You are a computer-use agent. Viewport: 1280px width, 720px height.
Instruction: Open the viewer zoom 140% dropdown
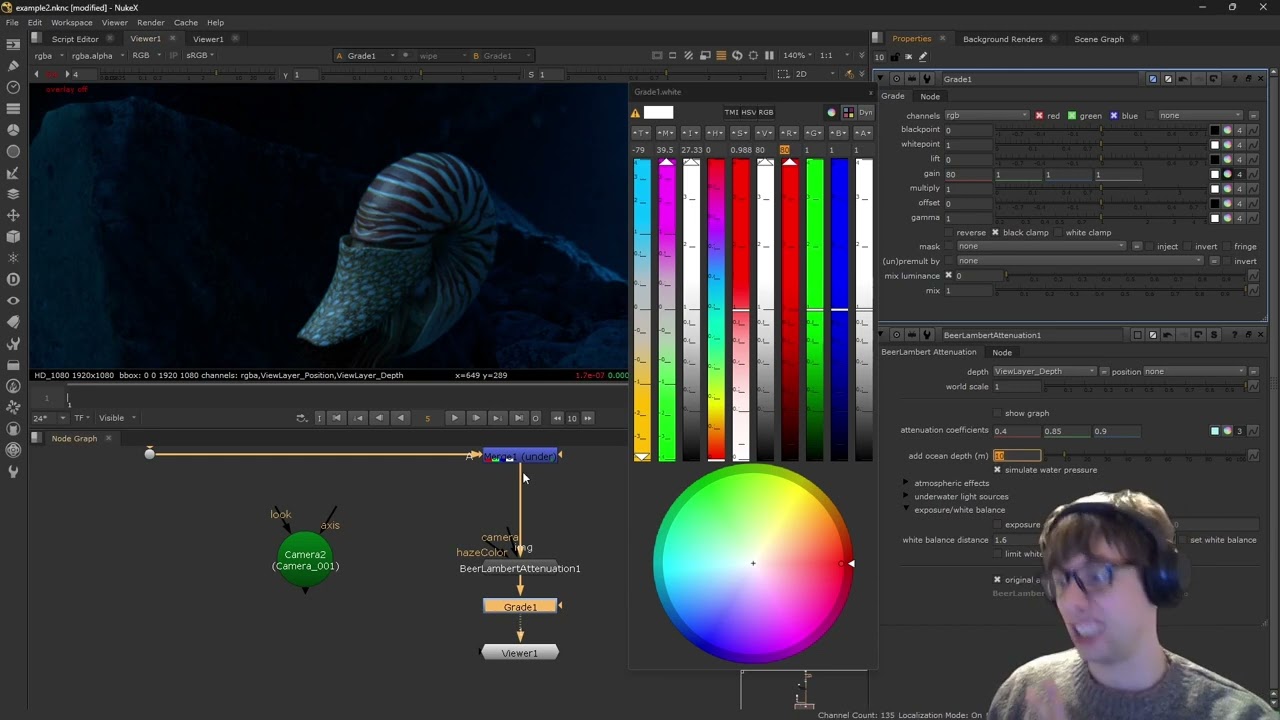pyautogui.click(x=798, y=56)
